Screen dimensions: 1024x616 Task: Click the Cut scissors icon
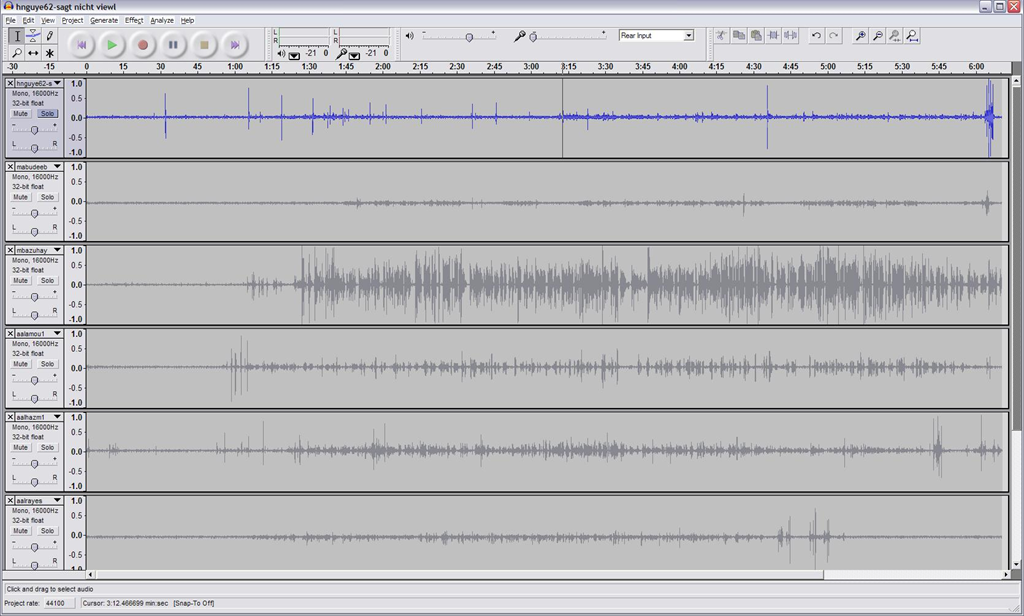[720, 36]
